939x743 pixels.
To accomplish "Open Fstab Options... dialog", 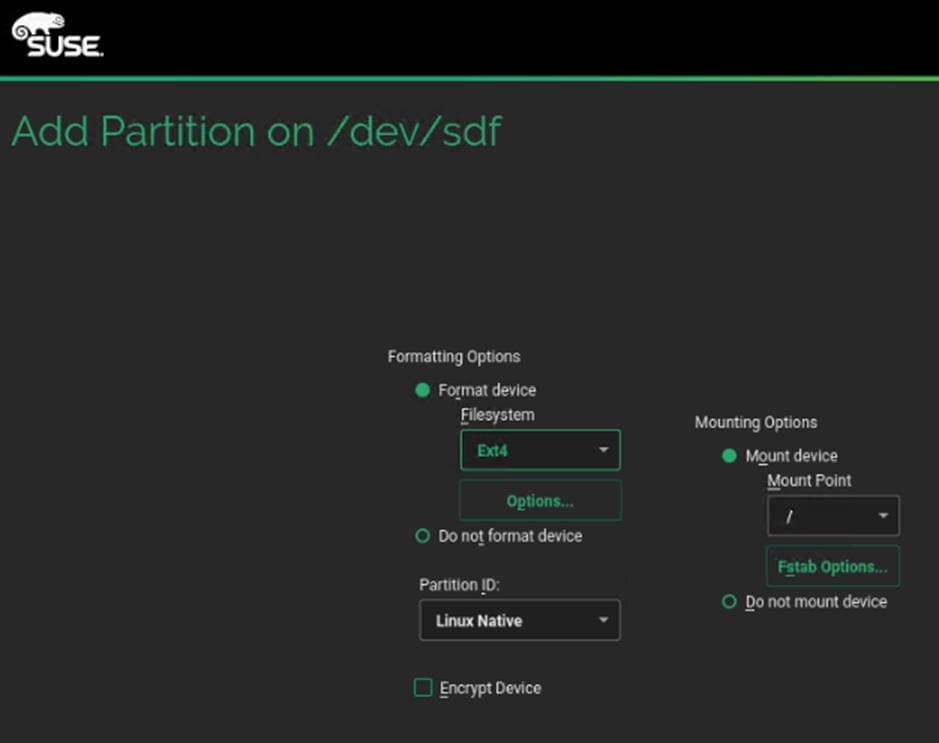I will pyautogui.click(x=833, y=566).
